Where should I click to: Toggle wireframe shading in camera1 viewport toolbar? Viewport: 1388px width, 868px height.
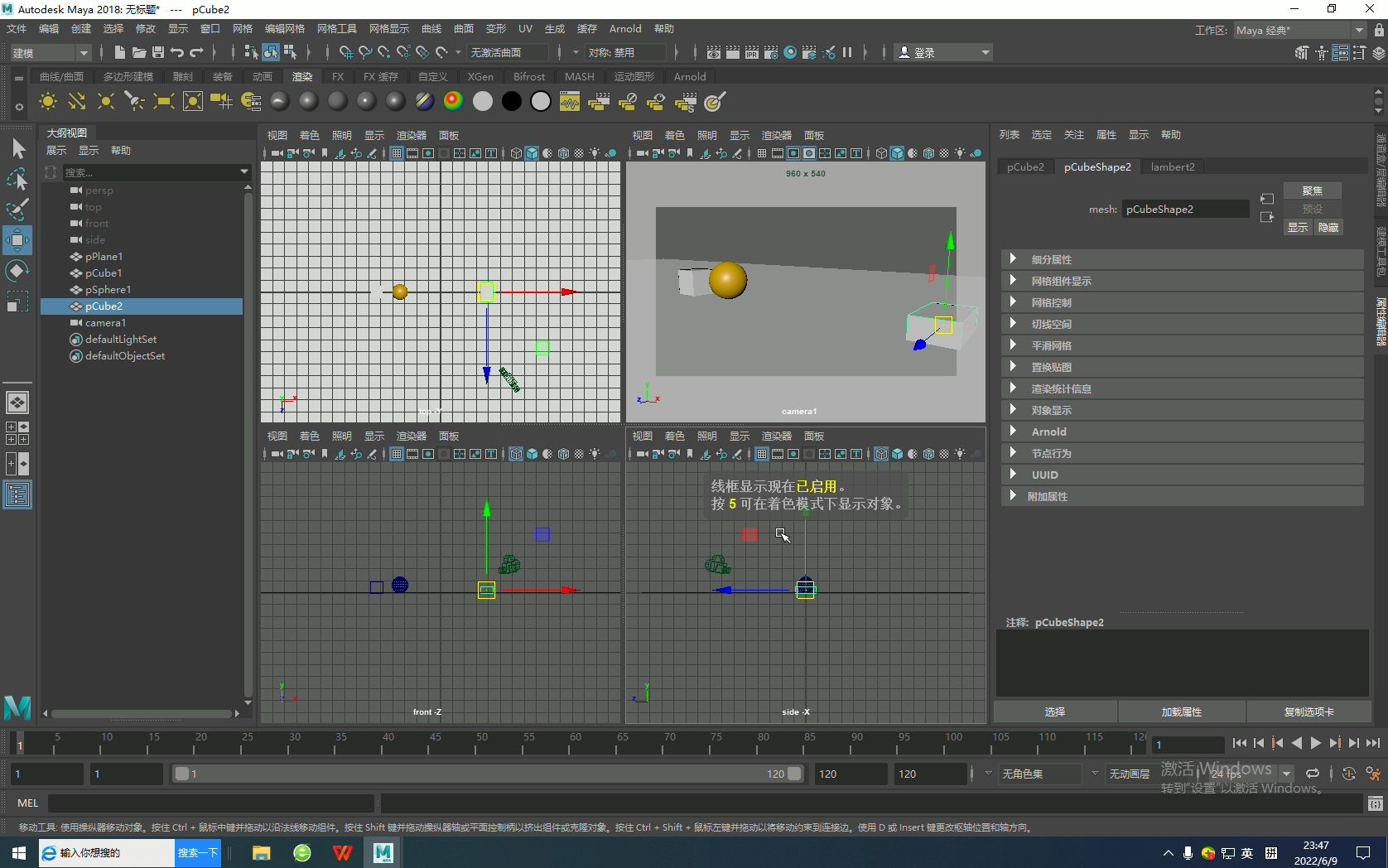pos(881,153)
